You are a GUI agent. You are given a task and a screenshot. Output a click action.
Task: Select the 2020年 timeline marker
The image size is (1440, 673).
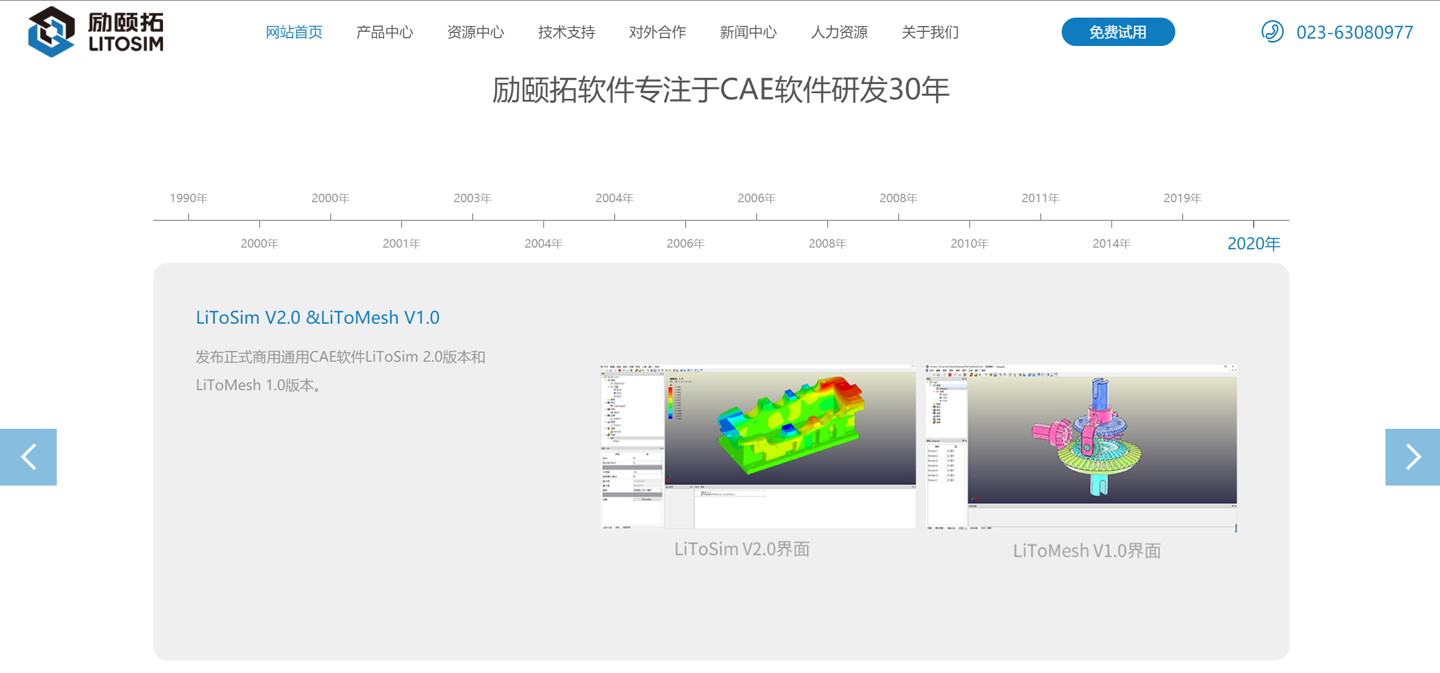(1253, 242)
